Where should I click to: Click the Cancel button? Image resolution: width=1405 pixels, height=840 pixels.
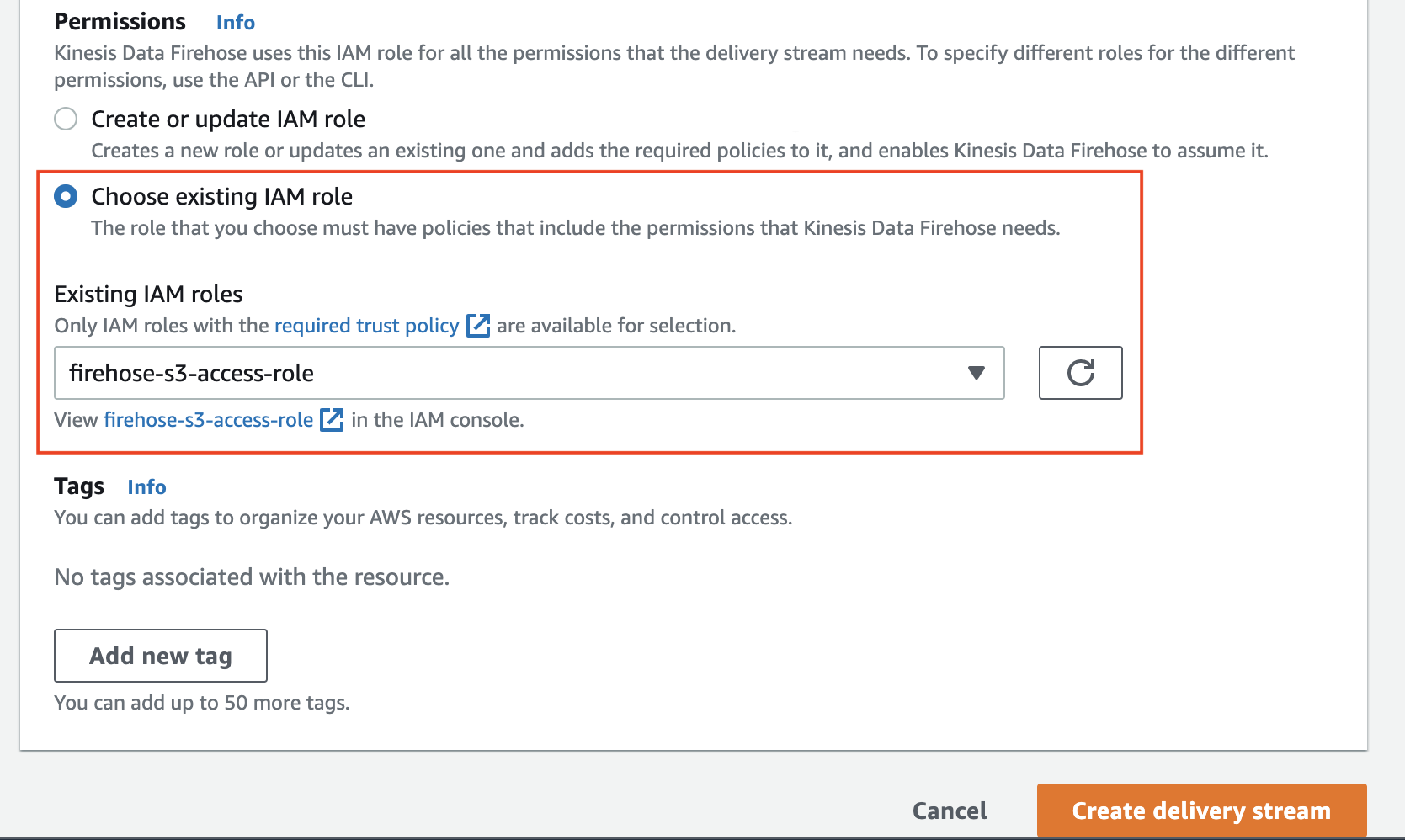tap(950, 811)
